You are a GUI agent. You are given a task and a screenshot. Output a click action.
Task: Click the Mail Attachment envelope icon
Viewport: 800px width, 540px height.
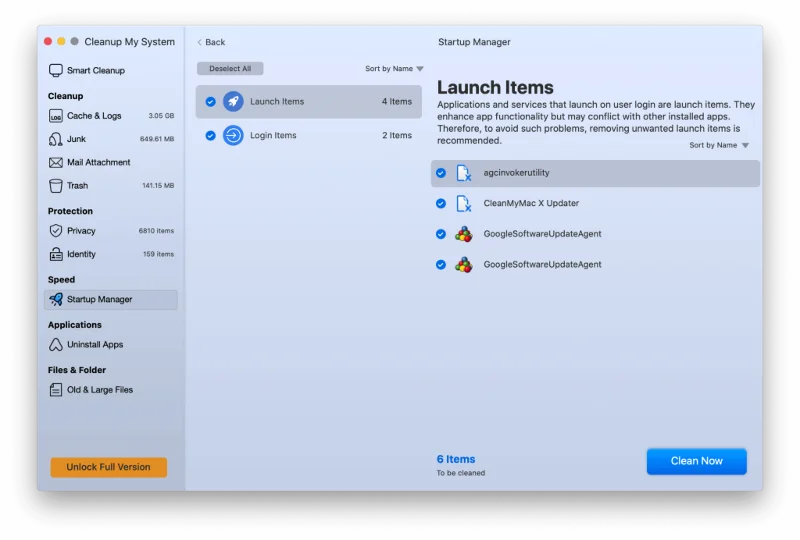pos(56,162)
